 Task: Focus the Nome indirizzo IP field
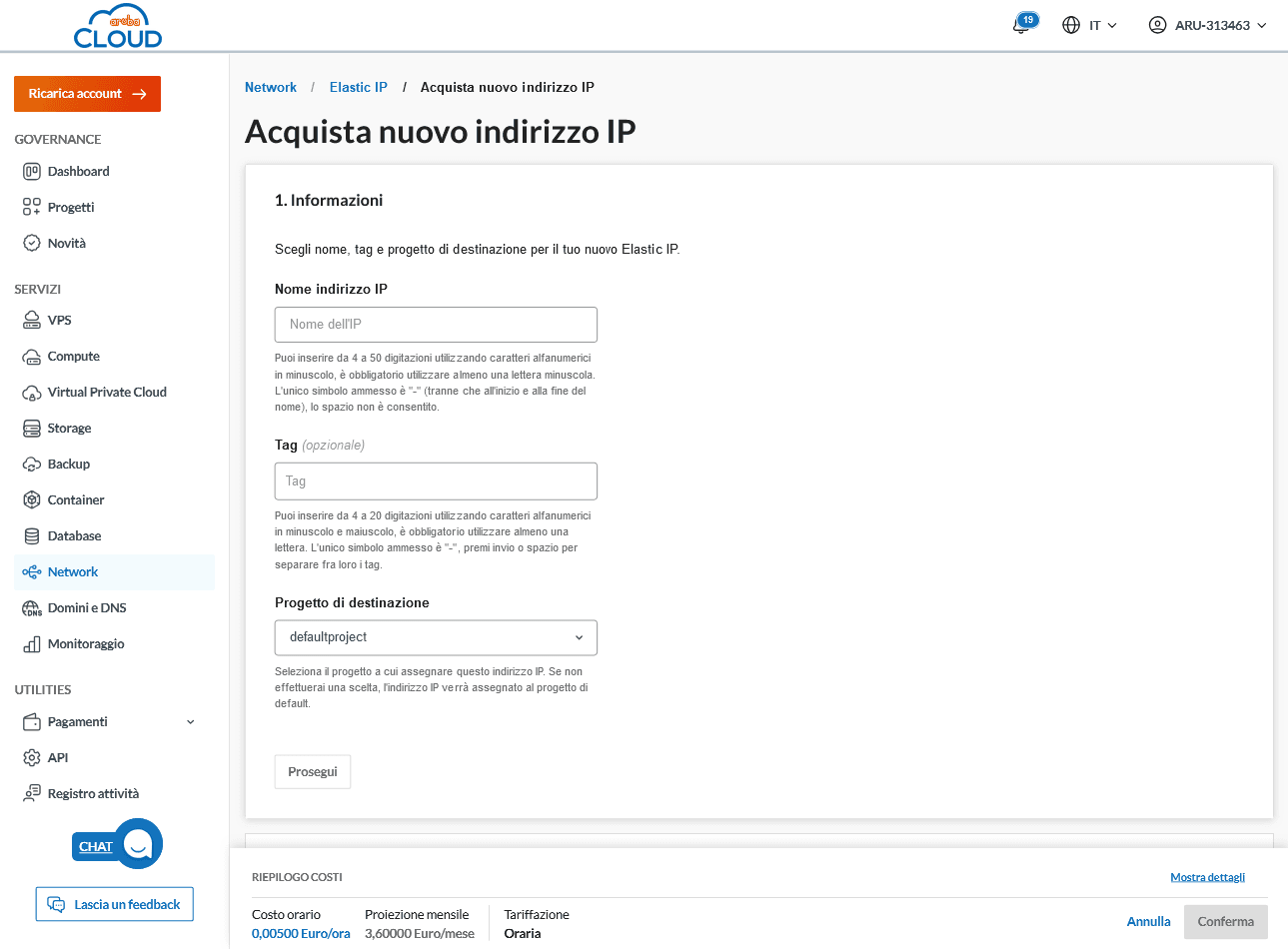point(436,325)
